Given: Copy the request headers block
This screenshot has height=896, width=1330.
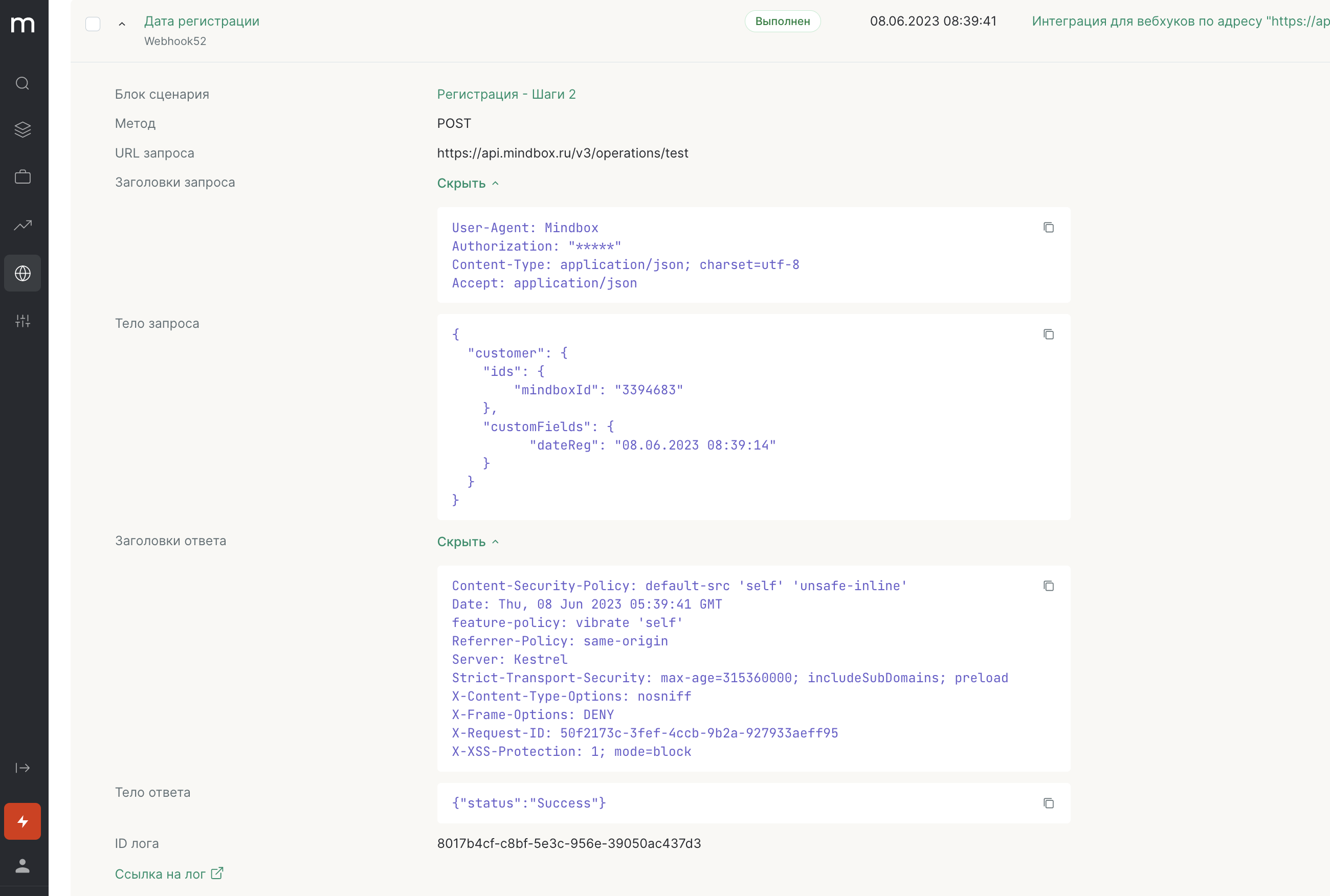Looking at the screenshot, I should pyautogui.click(x=1048, y=228).
